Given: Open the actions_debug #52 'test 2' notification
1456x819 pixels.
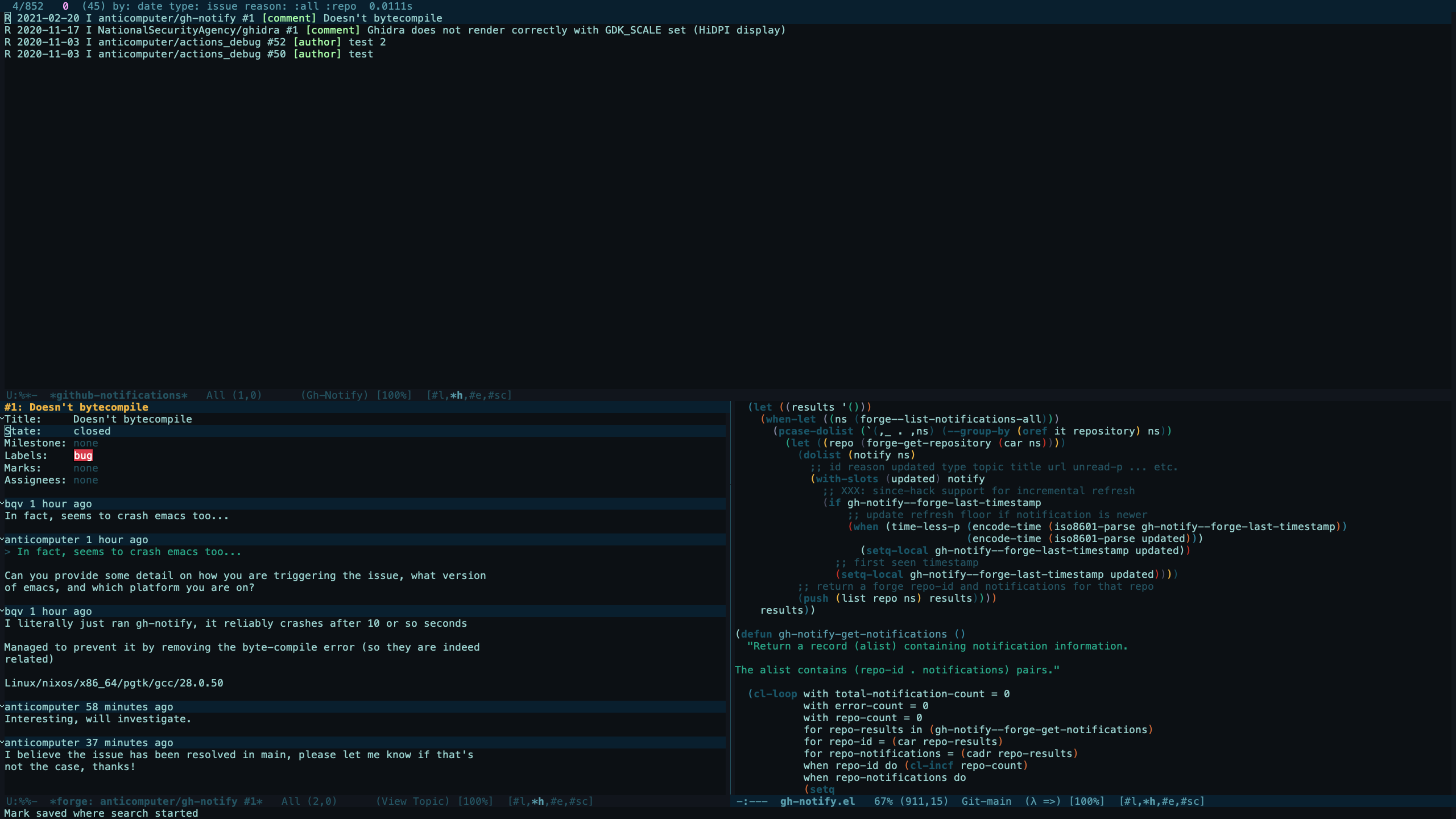Looking at the screenshot, I should point(195,42).
